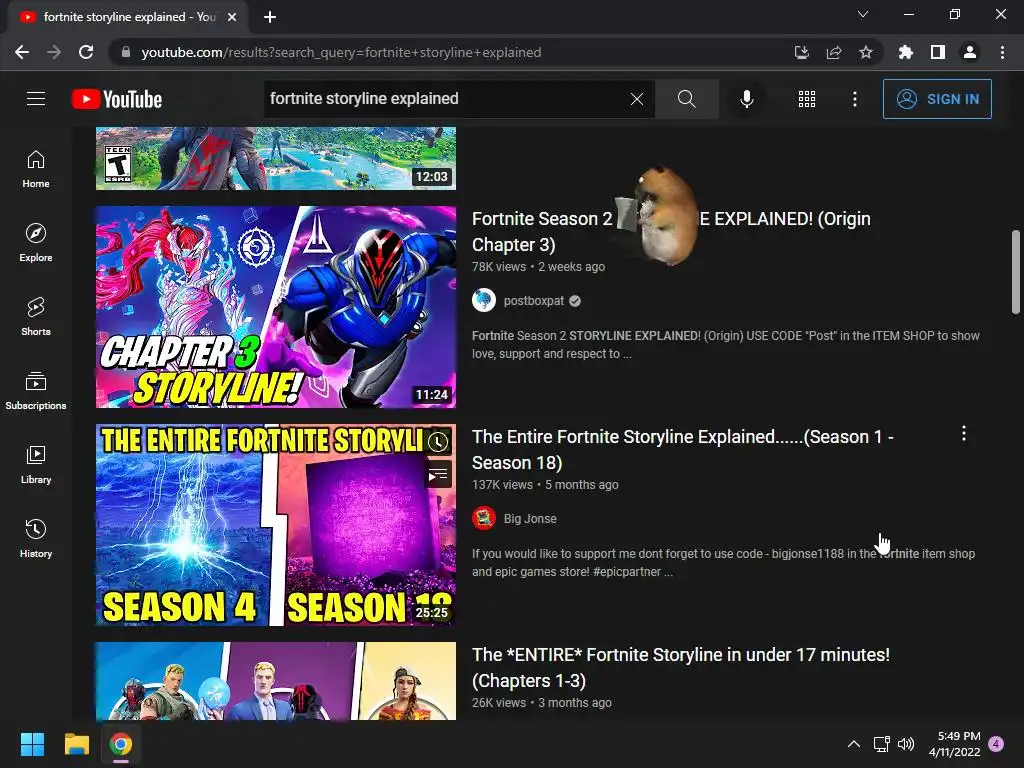Open the notification badge showing 4
This screenshot has height=768, width=1024.
tap(996, 744)
